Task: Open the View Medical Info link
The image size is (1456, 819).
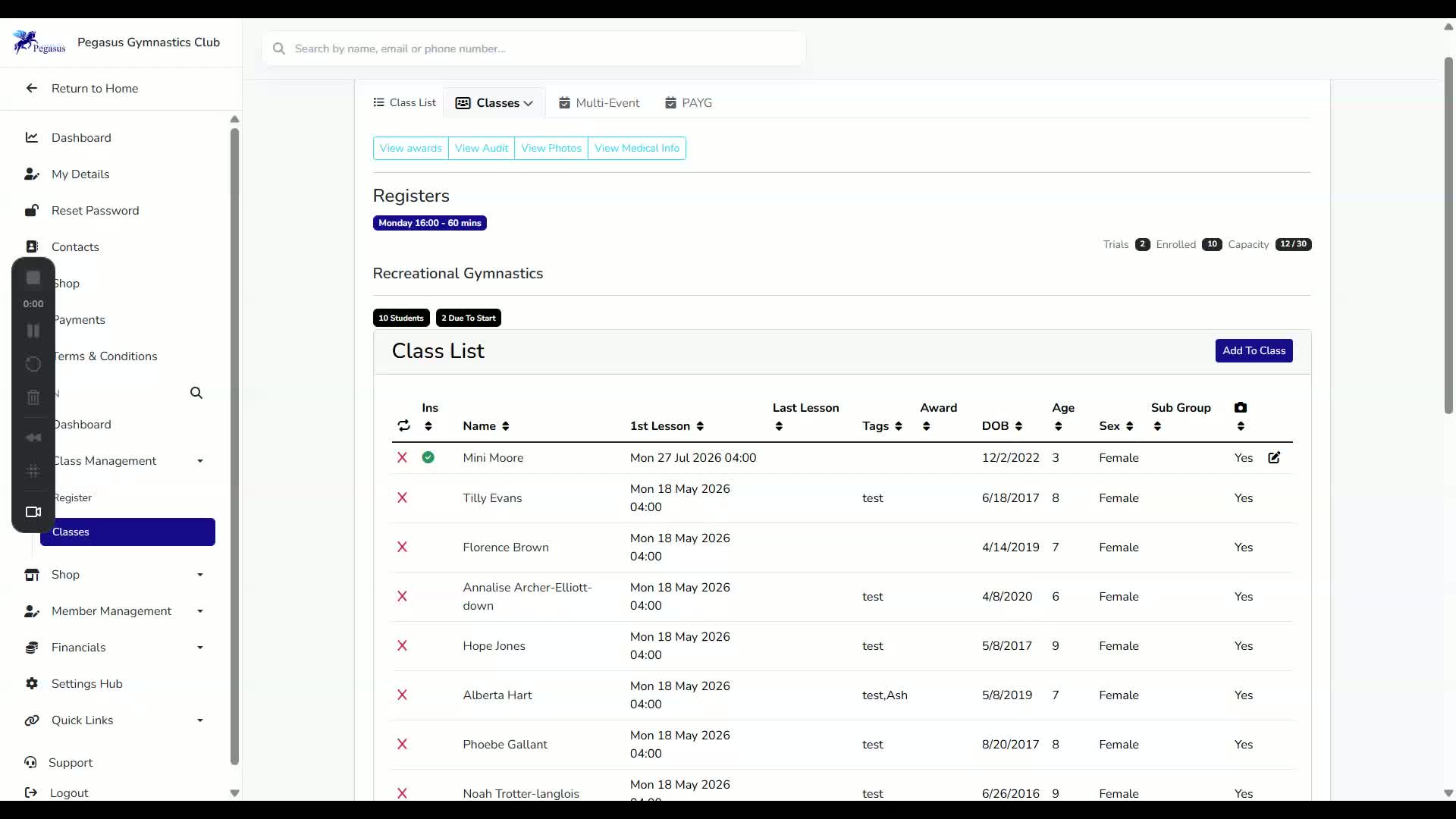Action: tap(637, 148)
